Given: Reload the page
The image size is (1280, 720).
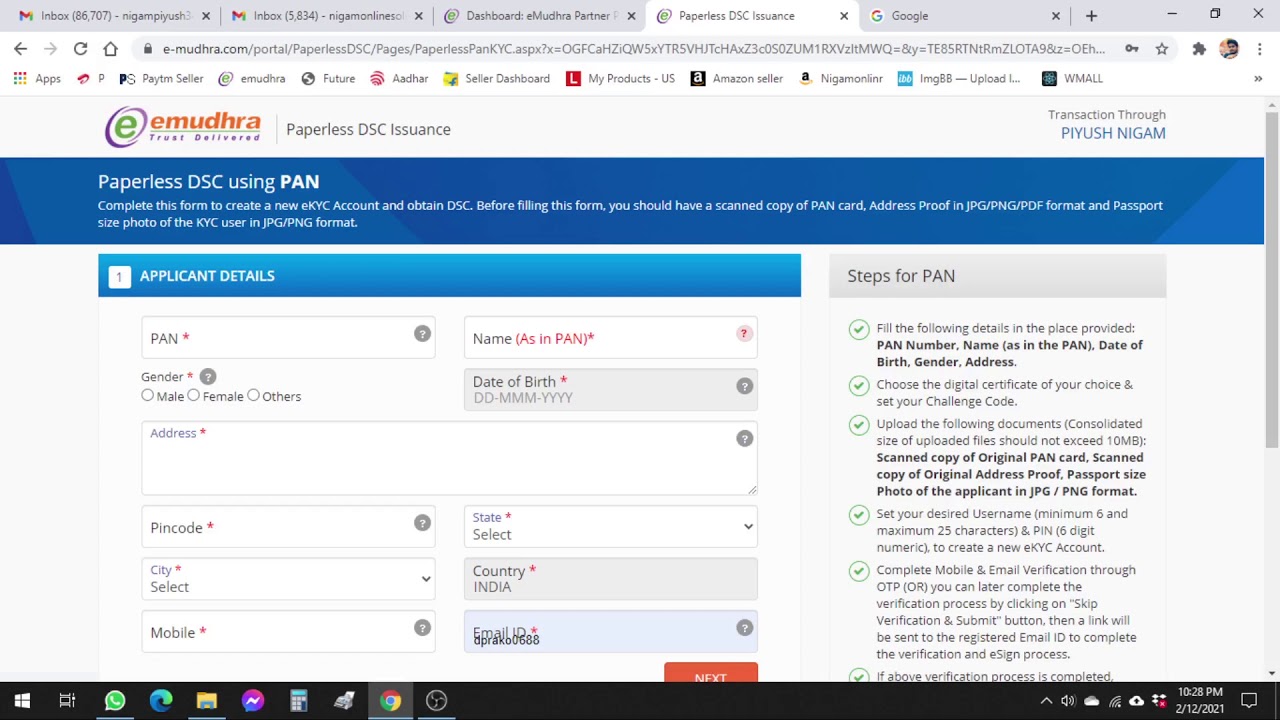Looking at the screenshot, I should 80,48.
